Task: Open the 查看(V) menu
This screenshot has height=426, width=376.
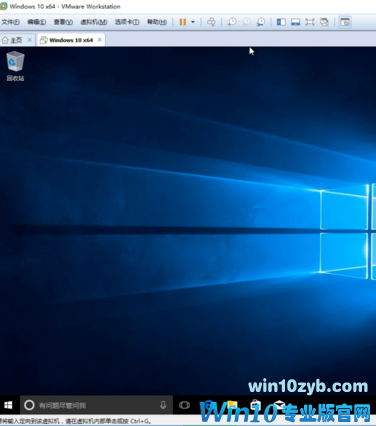Action: [x=63, y=22]
